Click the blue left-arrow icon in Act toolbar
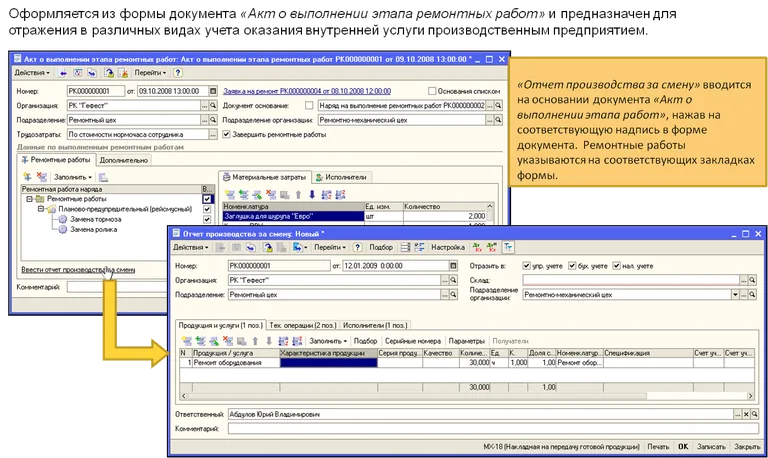 (x=63, y=72)
